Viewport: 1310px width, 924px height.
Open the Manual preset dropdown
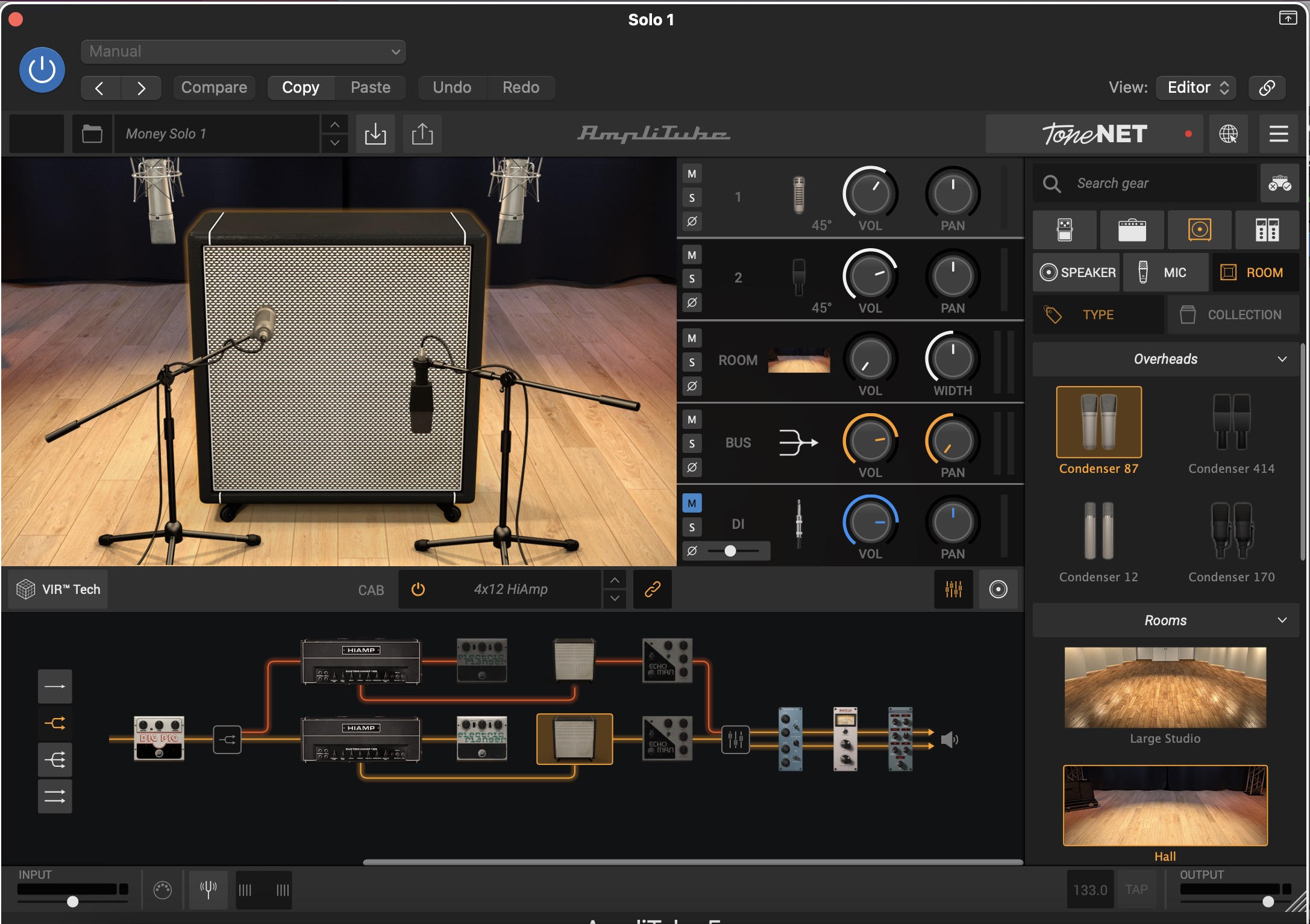pos(243,52)
